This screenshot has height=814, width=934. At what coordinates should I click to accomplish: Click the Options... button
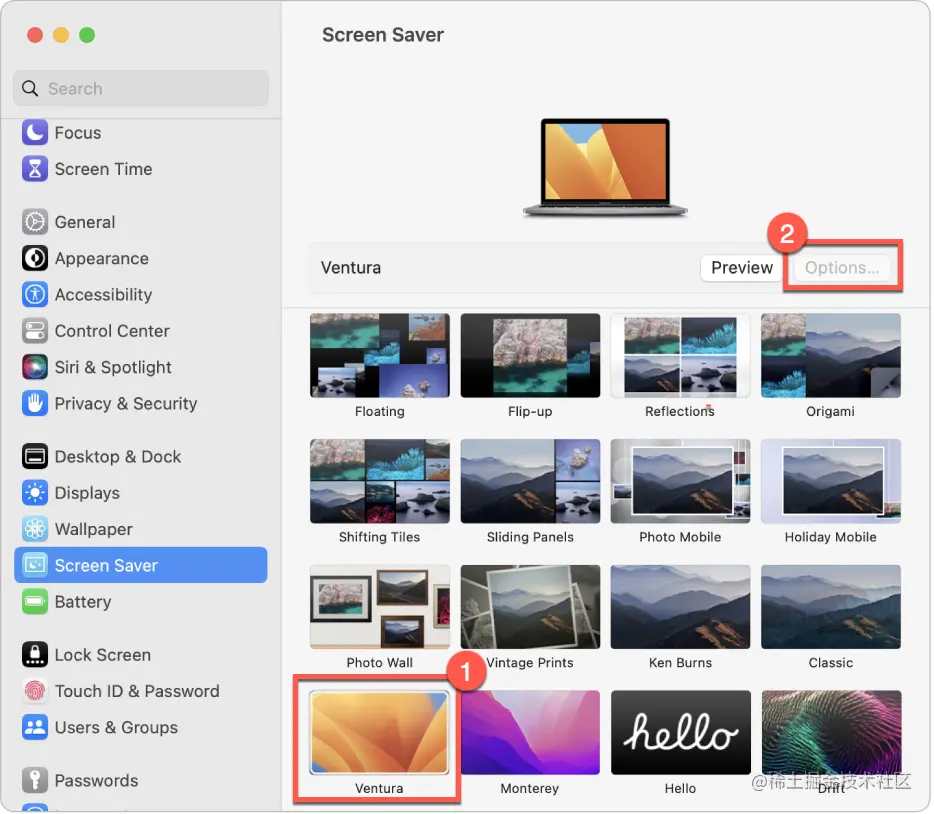[x=842, y=267]
